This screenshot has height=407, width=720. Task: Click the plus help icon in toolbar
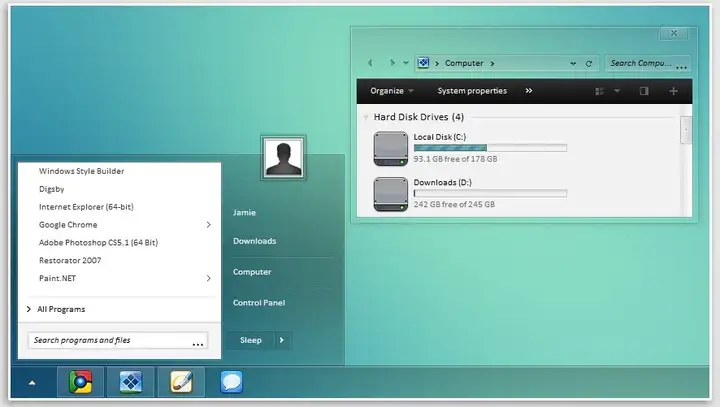click(x=673, y=91)
